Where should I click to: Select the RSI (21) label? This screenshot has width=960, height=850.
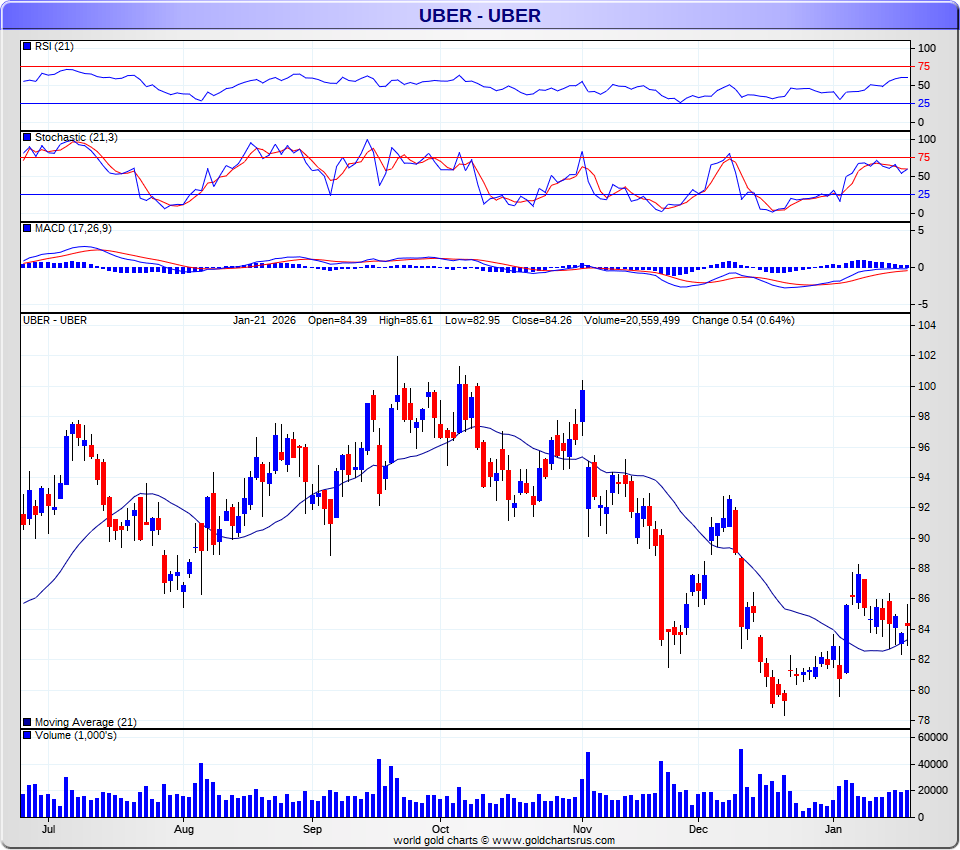[x=54, y=47]
